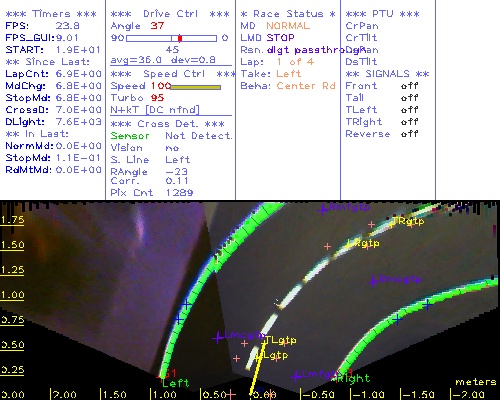
Task: Click the Timers section header
Action: coord(51,14)
